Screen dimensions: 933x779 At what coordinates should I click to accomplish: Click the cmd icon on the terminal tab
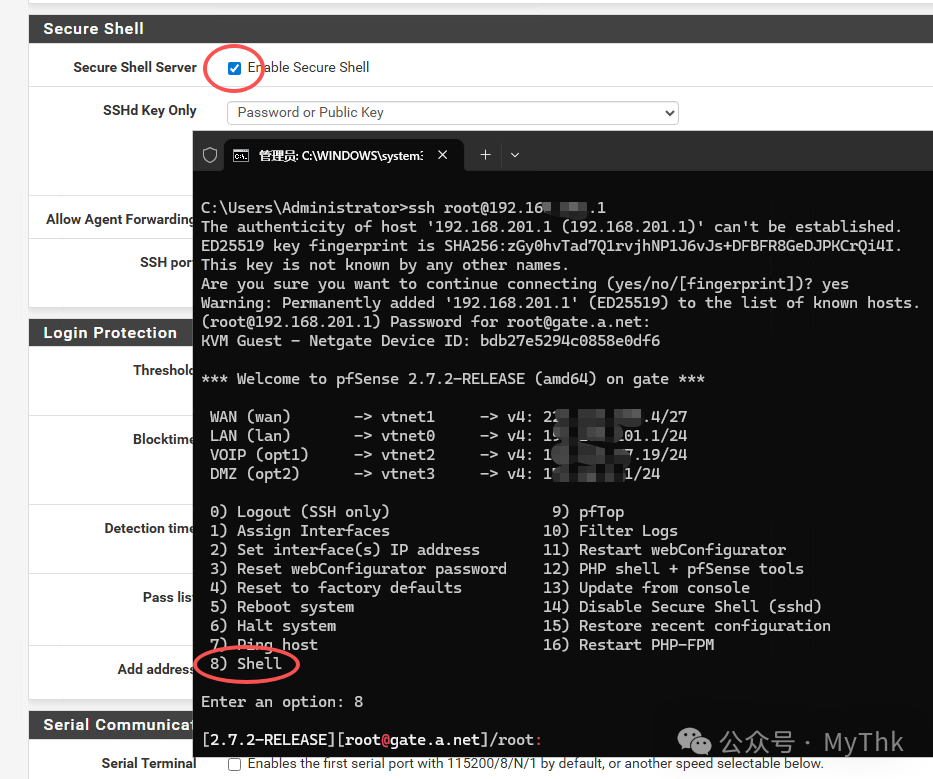241,156
